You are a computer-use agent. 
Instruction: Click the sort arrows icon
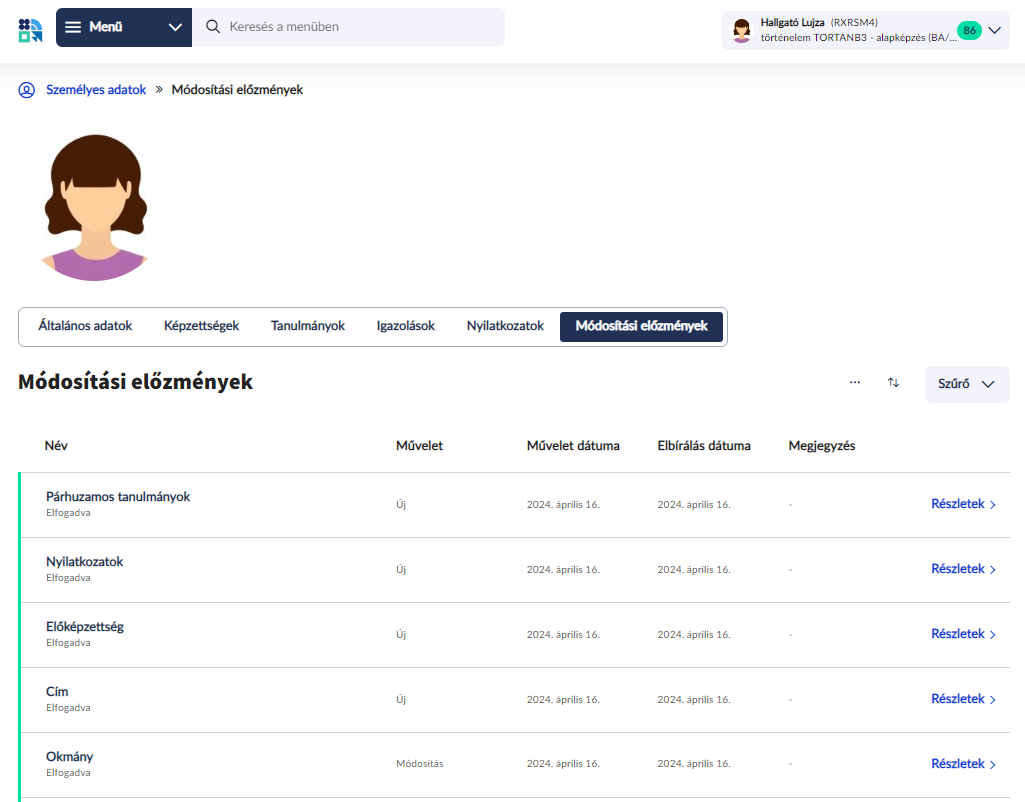pyautogui.click(x=893, y=383)
